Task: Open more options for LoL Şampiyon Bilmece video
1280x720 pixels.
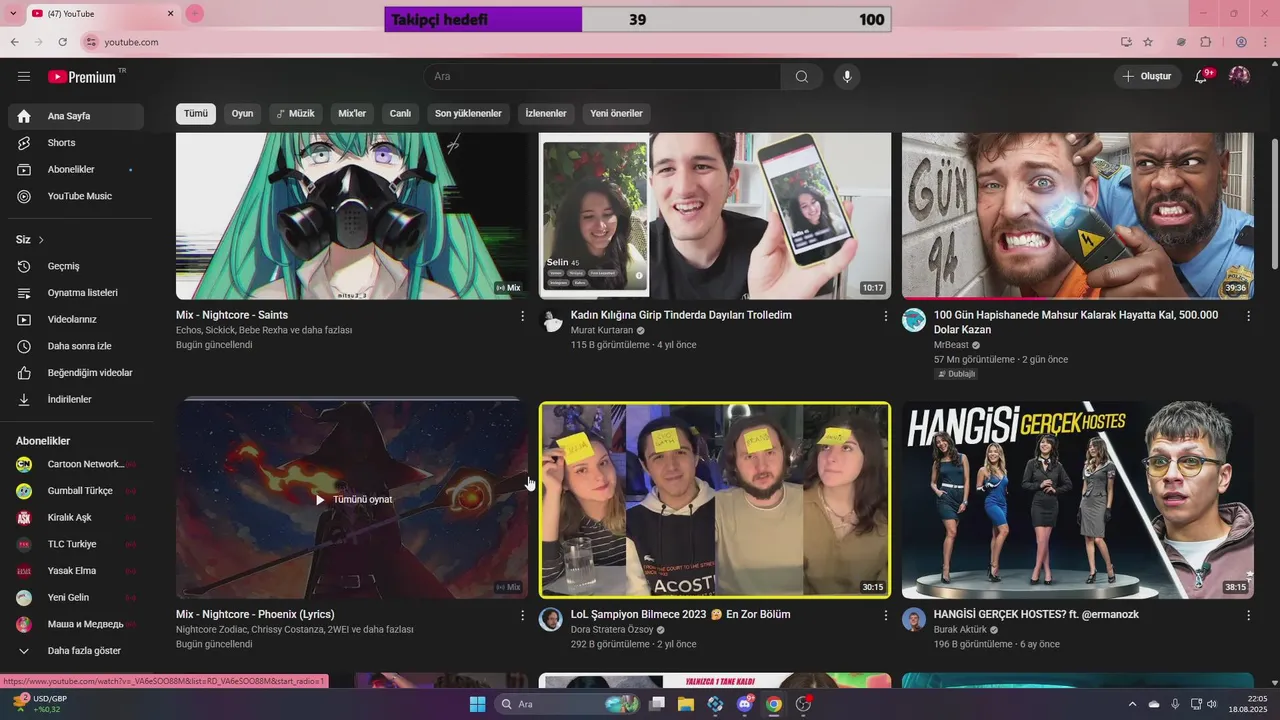Action: pos(885,616)
